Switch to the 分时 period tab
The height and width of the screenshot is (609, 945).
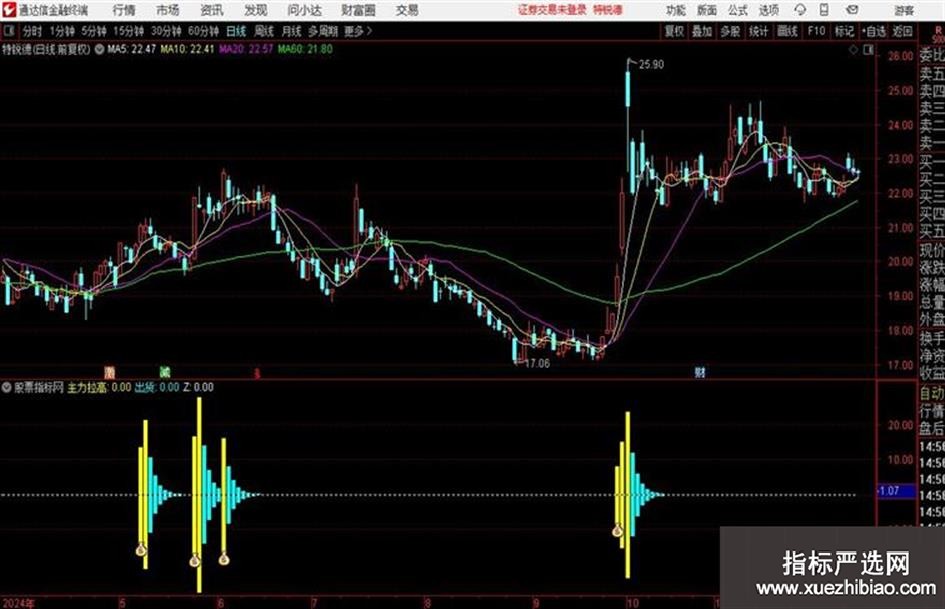click(x=33, y=31)
